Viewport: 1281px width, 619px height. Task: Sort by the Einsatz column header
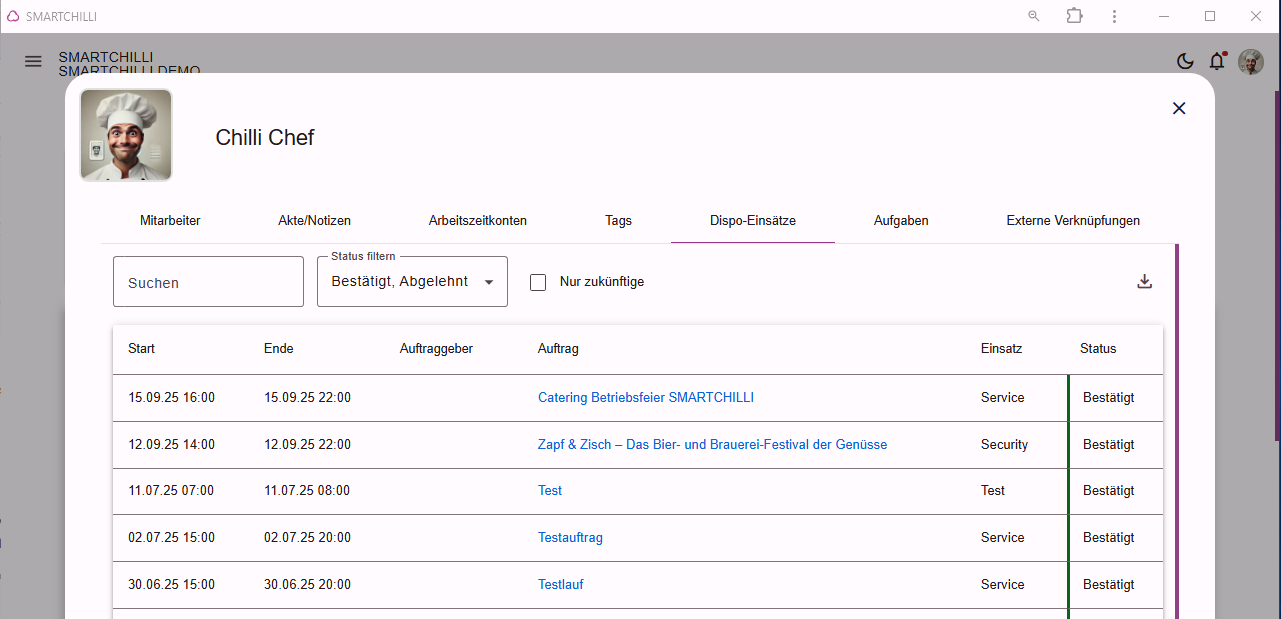tap(1001, 349)
